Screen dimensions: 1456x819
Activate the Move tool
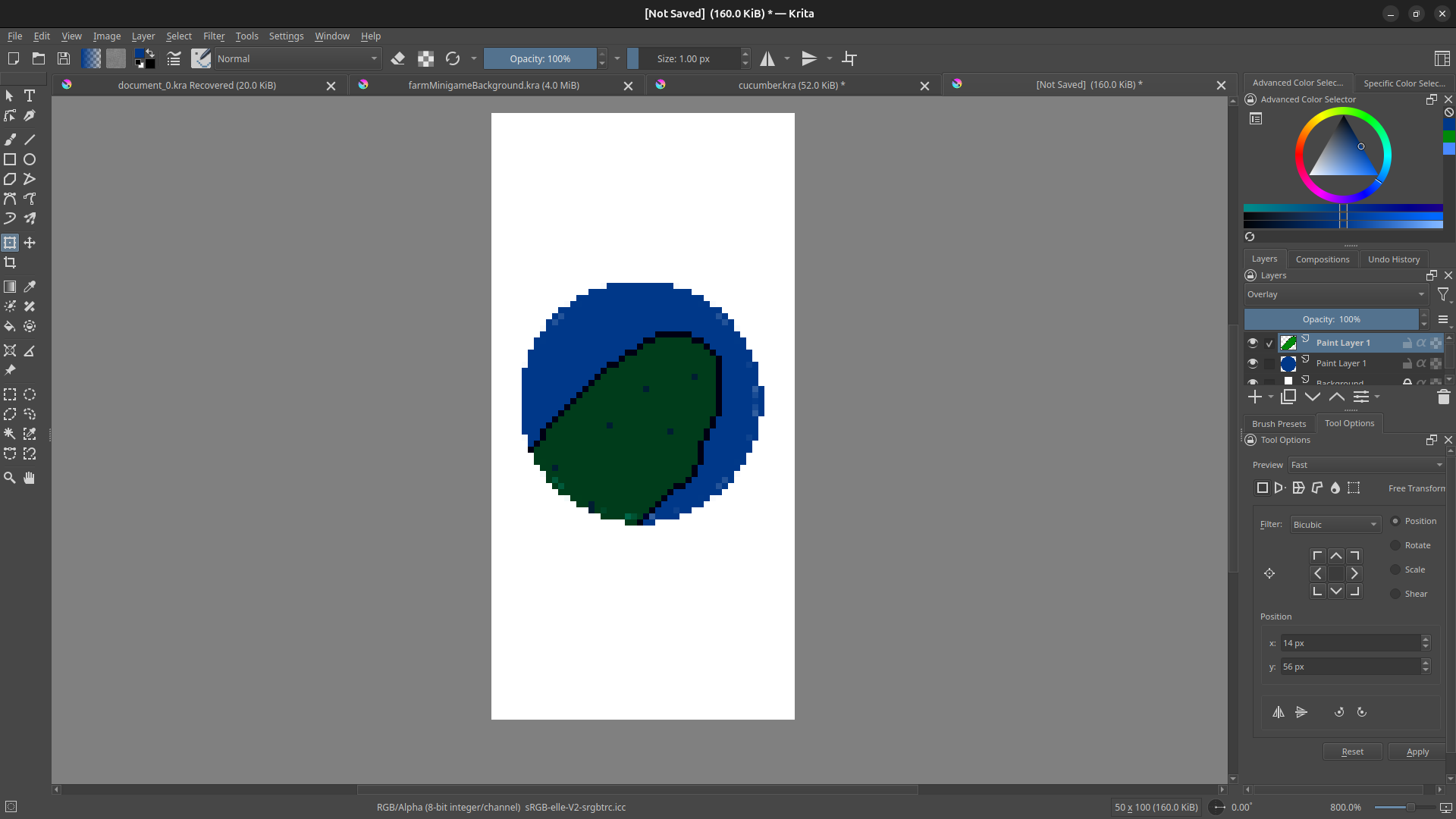pyautogui.click(x=30, y=243)
